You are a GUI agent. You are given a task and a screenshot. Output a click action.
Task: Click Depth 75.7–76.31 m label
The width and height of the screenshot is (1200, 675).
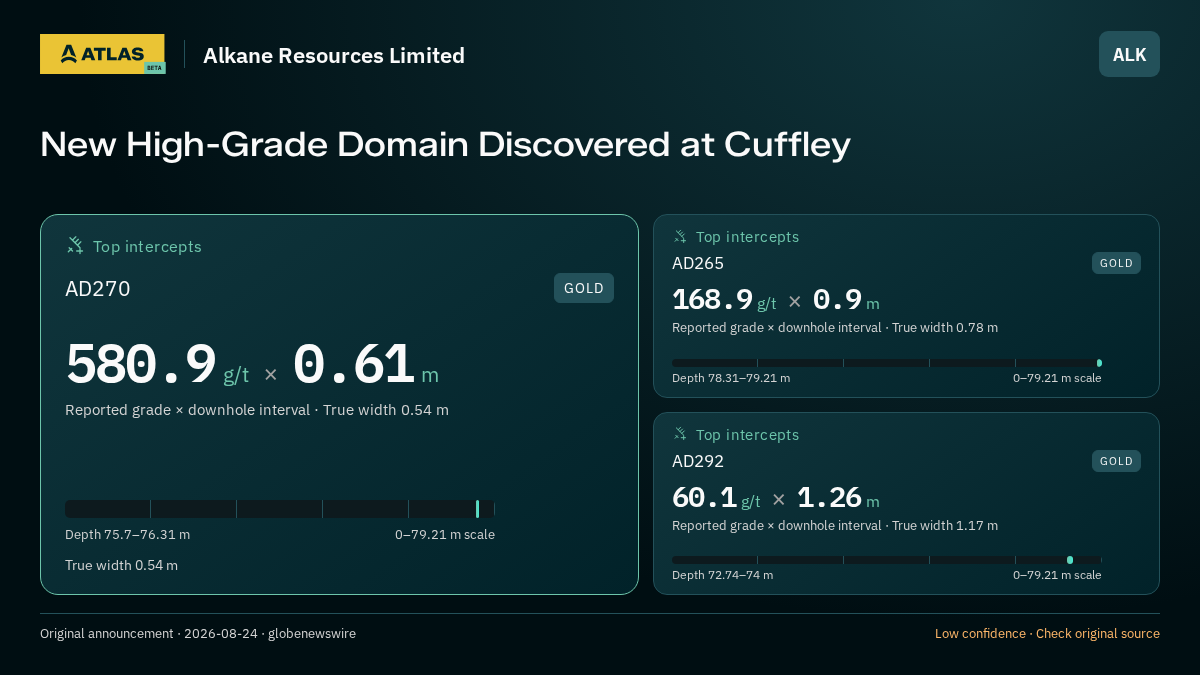click(127, 535)
